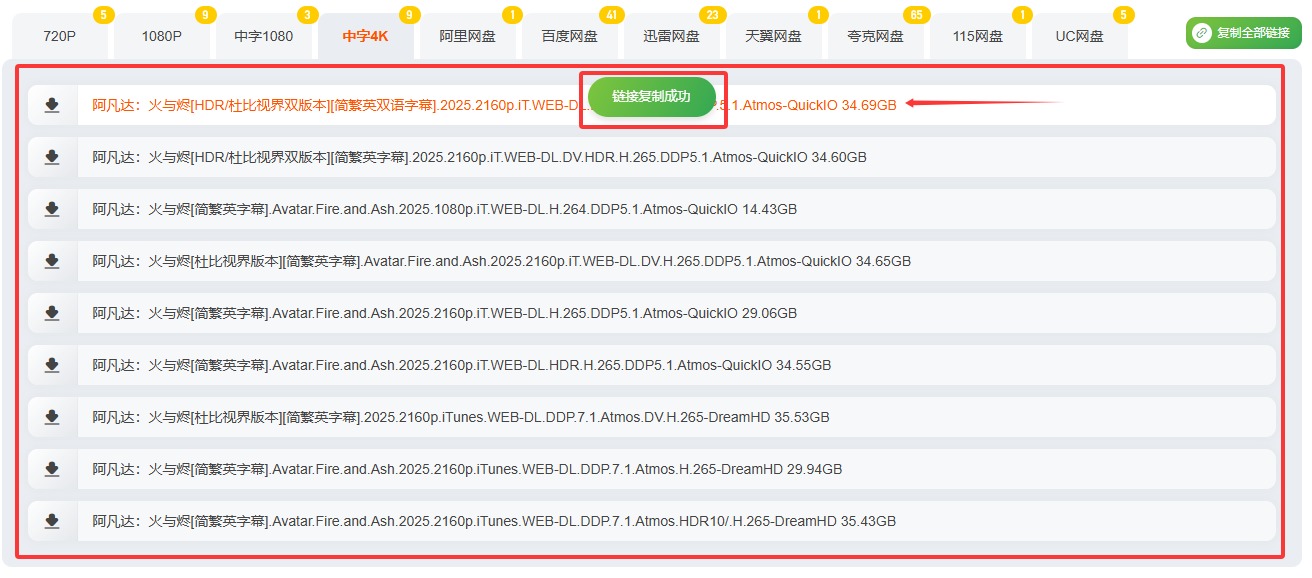Image resolution: width=1312 pixels, height=578 pixels.
Task: Open the 2160p iTunes DreamHD 29.94GB link
Action: (467, 469)
